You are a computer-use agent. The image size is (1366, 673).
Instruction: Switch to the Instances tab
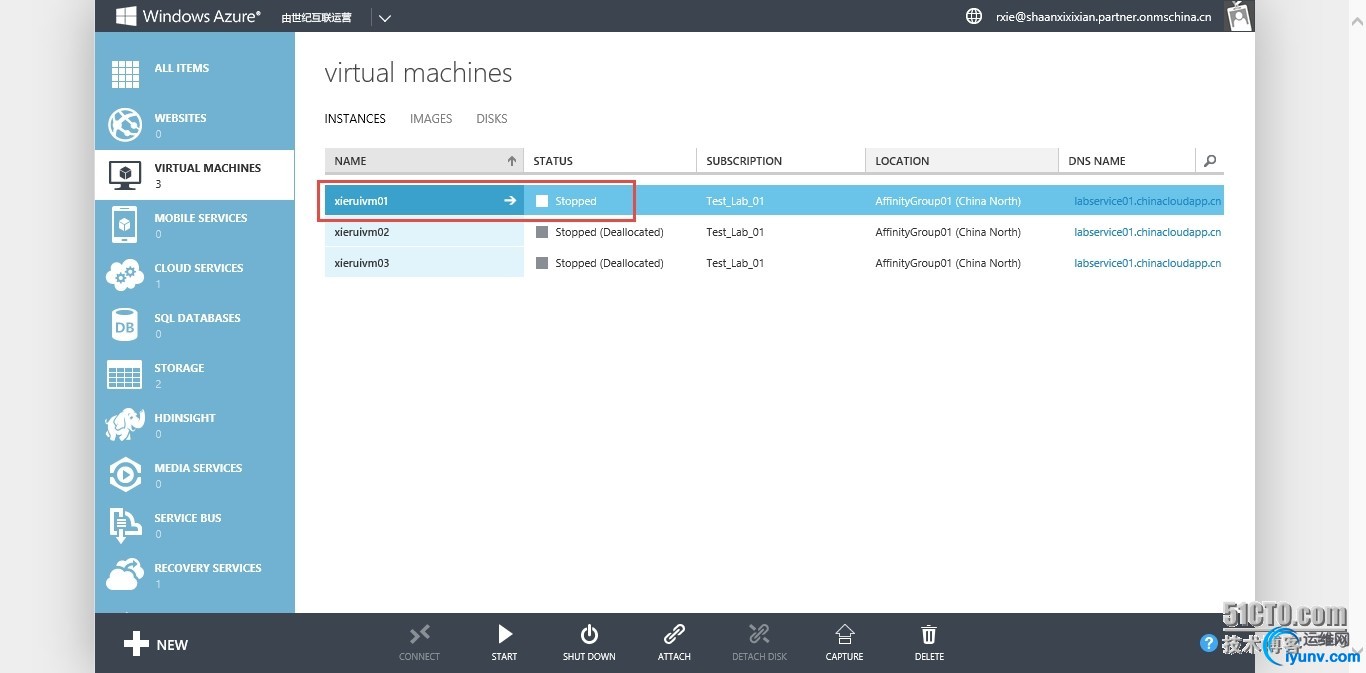click(355, 119)
